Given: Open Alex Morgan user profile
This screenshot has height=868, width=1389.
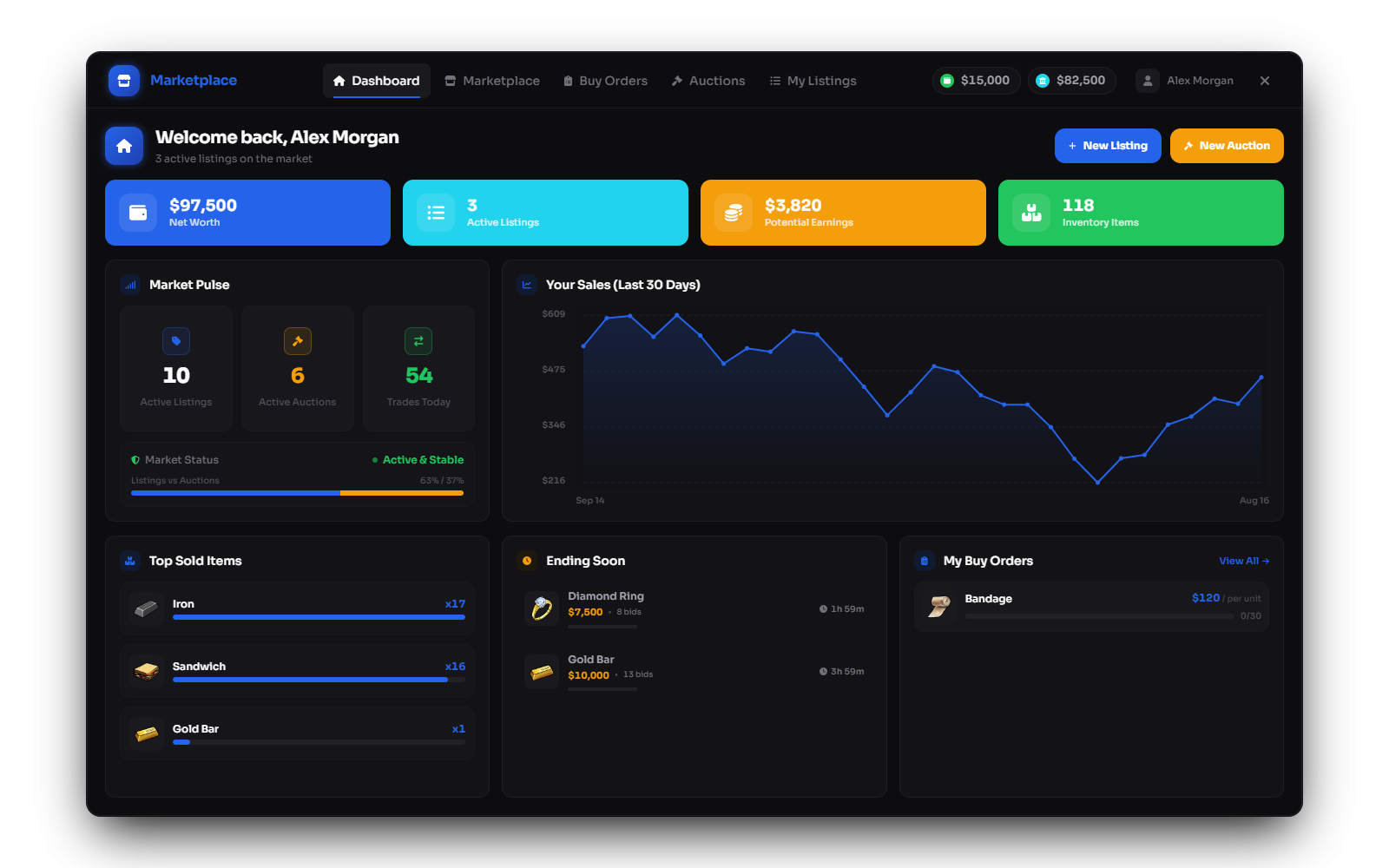Looking at the screenshot, I should 1185,81.
